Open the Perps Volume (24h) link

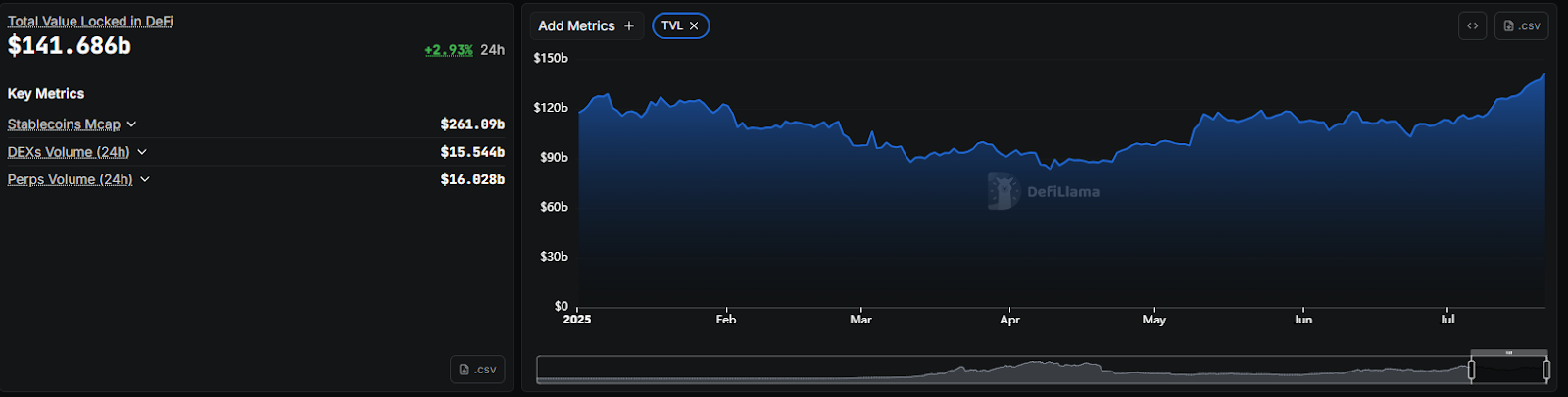70,179
